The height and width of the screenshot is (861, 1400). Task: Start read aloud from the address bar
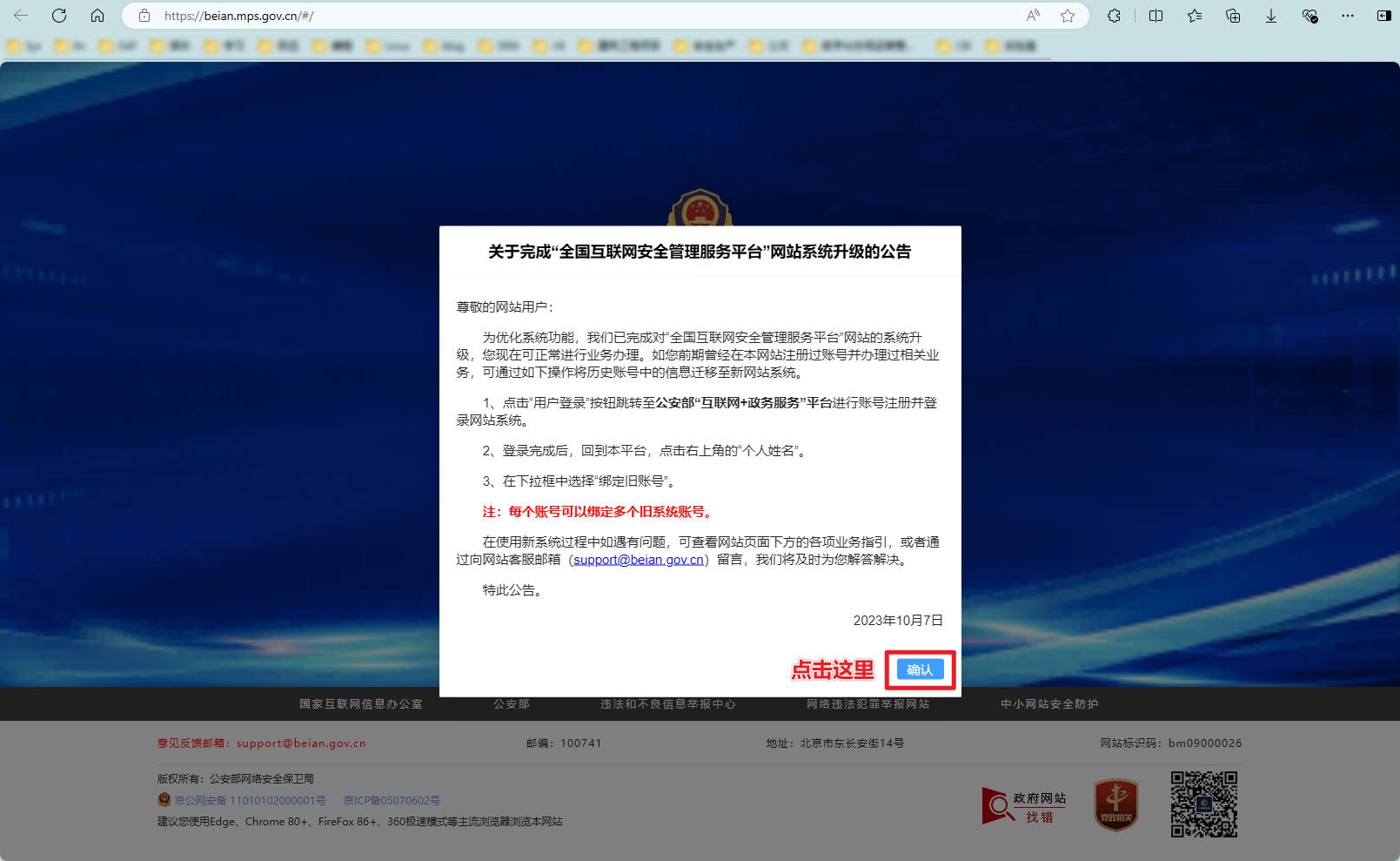point(1033,16)
